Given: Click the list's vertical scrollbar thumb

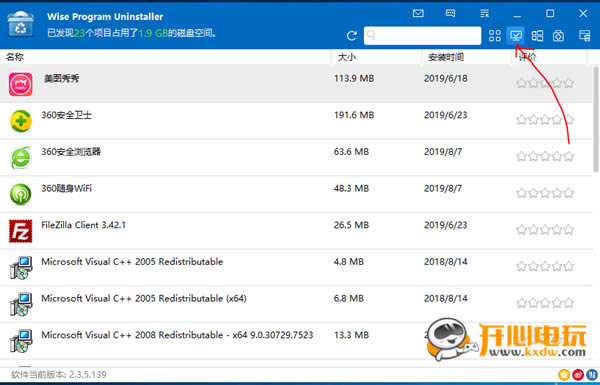Looking at the screenshot, I should coord(596,119).
